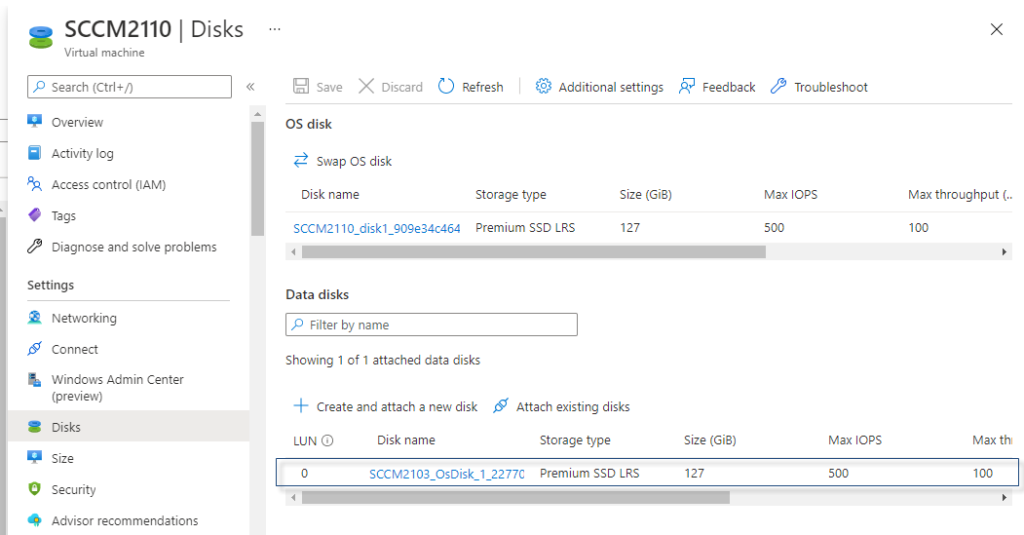
Task: Open Additional settings gear icon
Action: point(543,86)
